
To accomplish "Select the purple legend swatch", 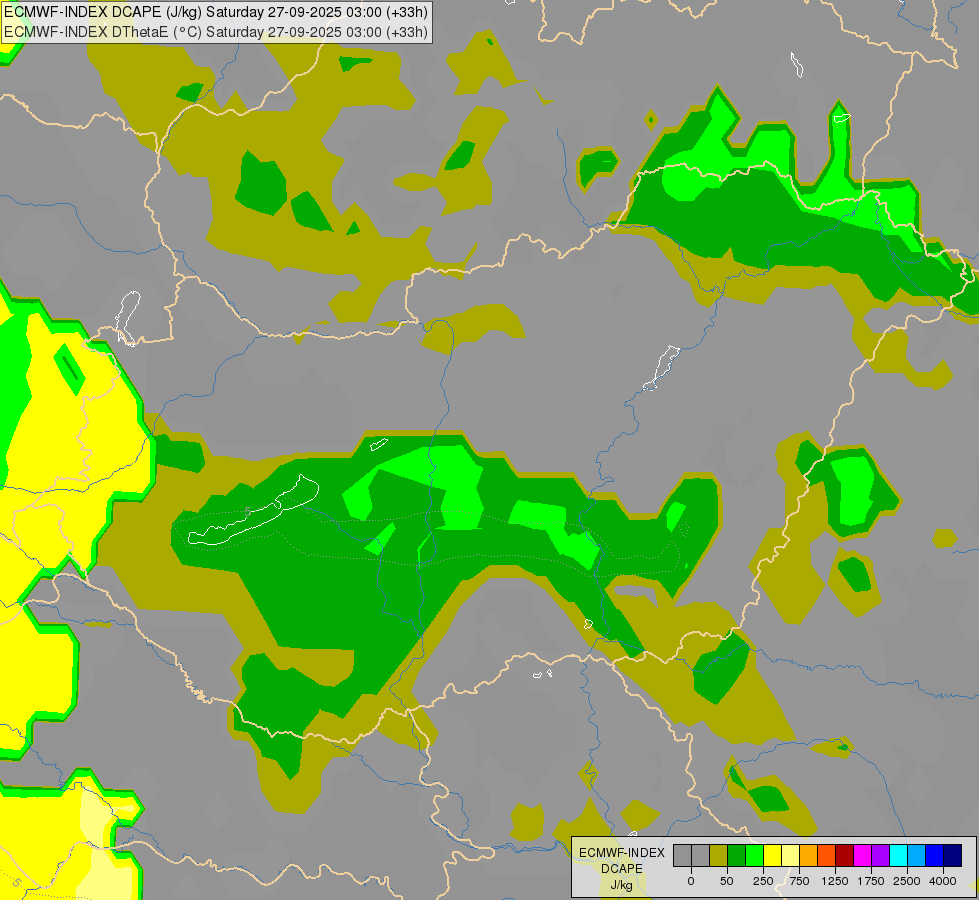I will (880, 855).
